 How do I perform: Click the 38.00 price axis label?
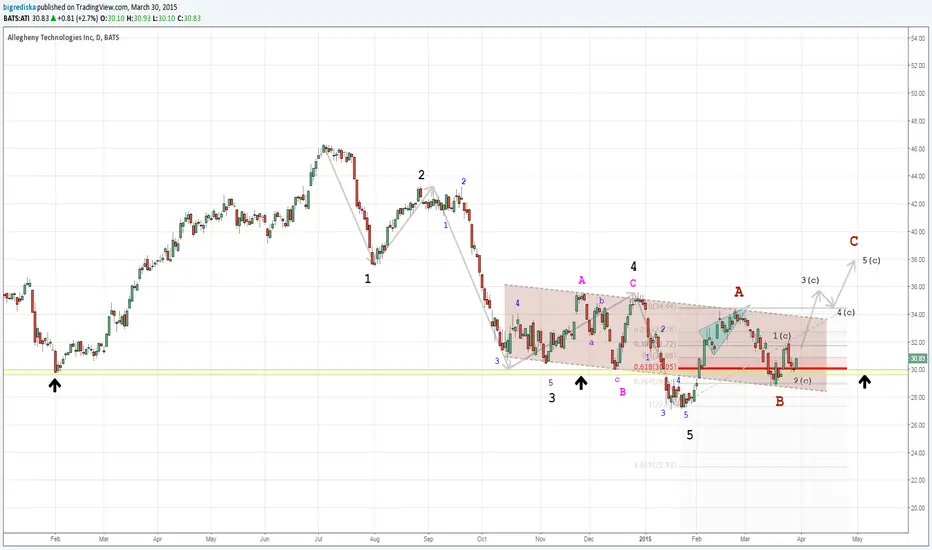918,259
